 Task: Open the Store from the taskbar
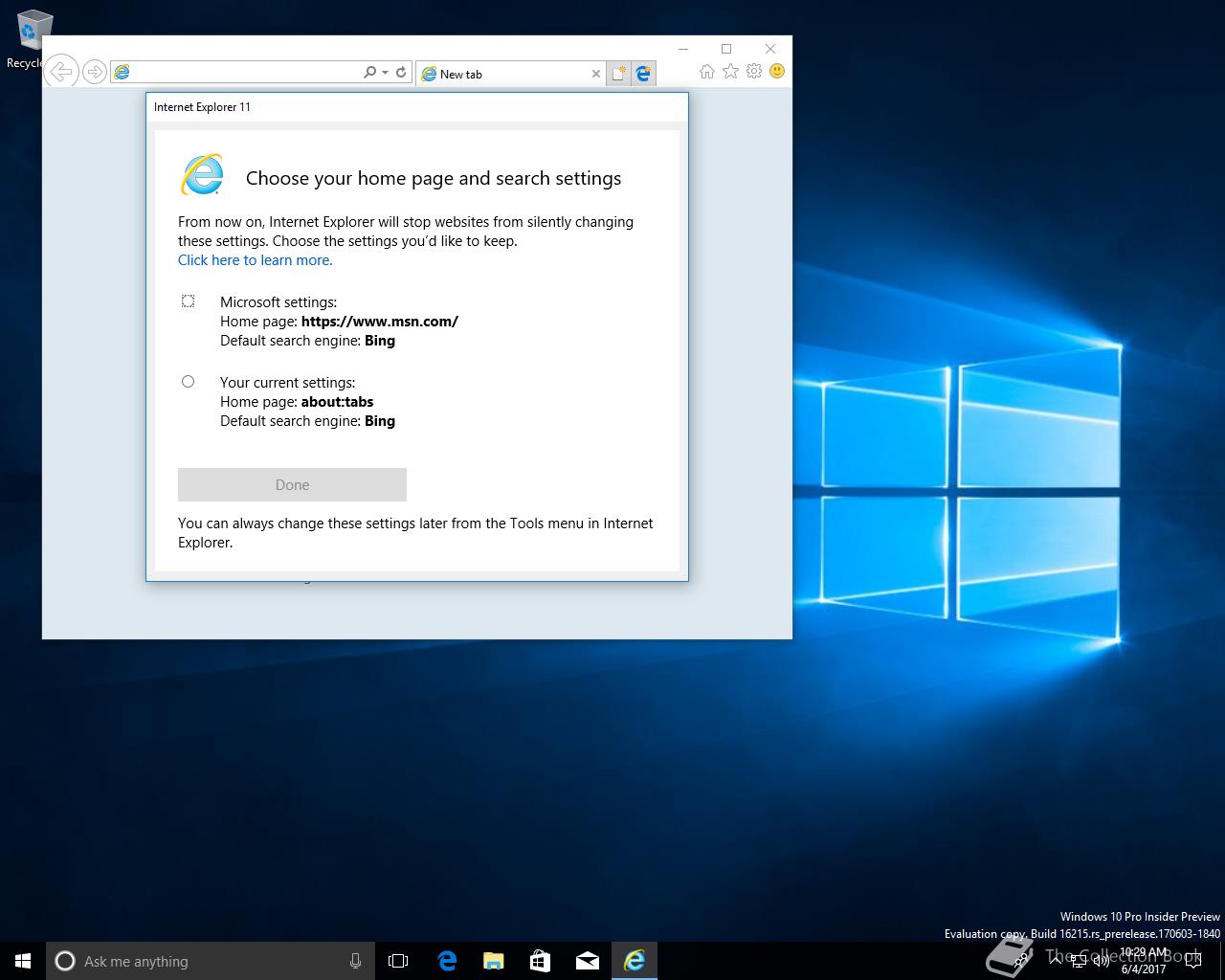(x=540, y=961)
